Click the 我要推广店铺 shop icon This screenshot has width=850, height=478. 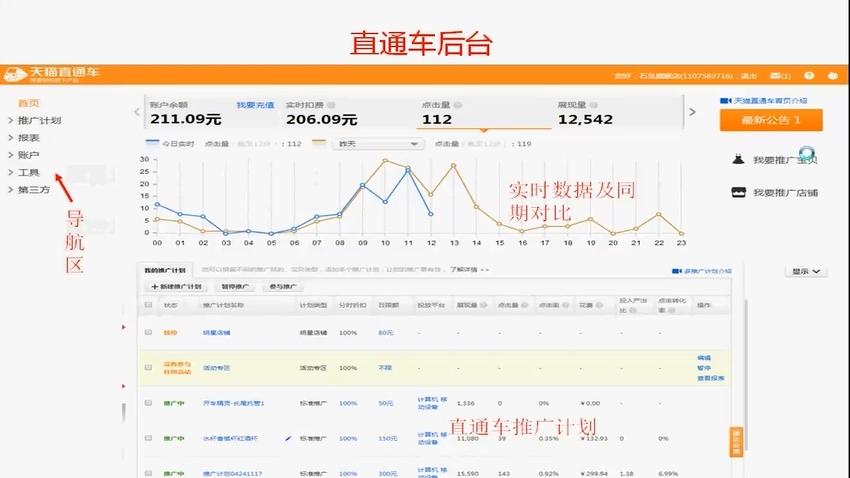click(x=738, y=192)
